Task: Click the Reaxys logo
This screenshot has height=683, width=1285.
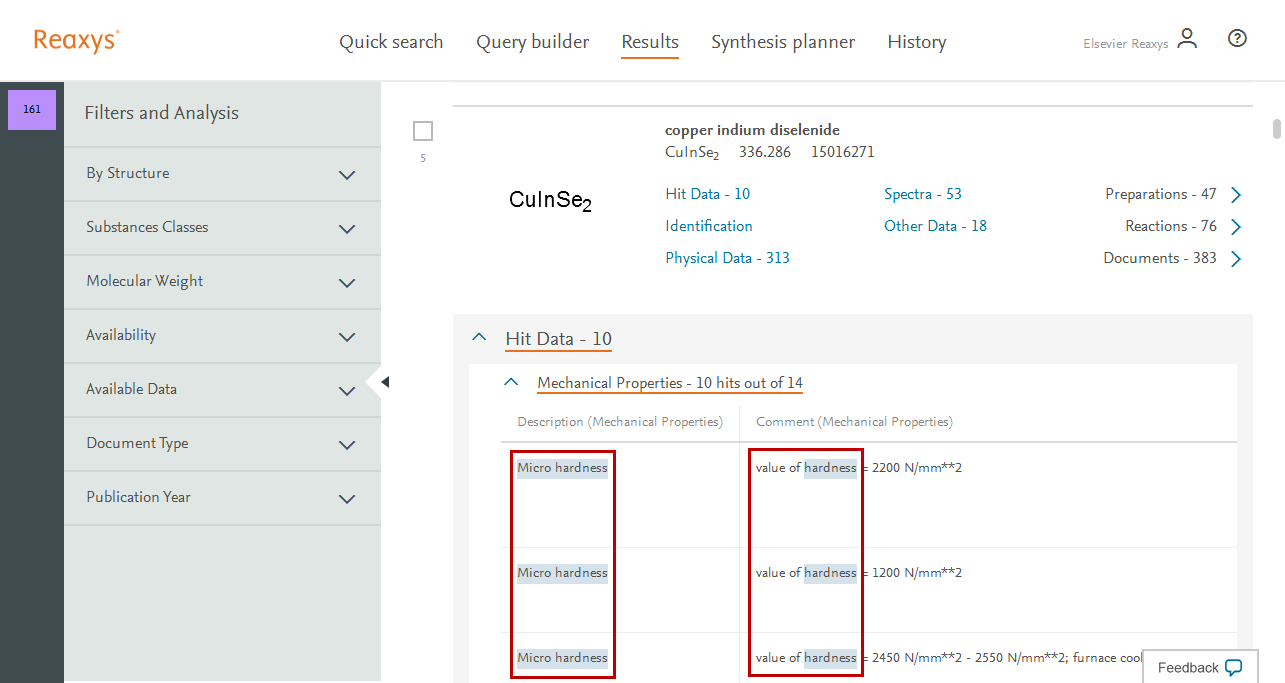Action: (x=76, y=41)
